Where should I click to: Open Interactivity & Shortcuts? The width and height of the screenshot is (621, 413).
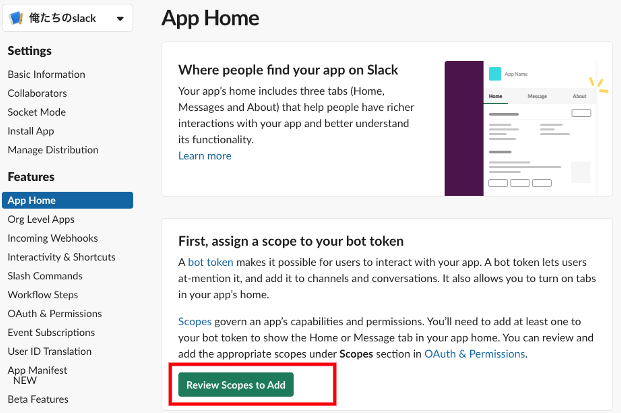point(61,257)
